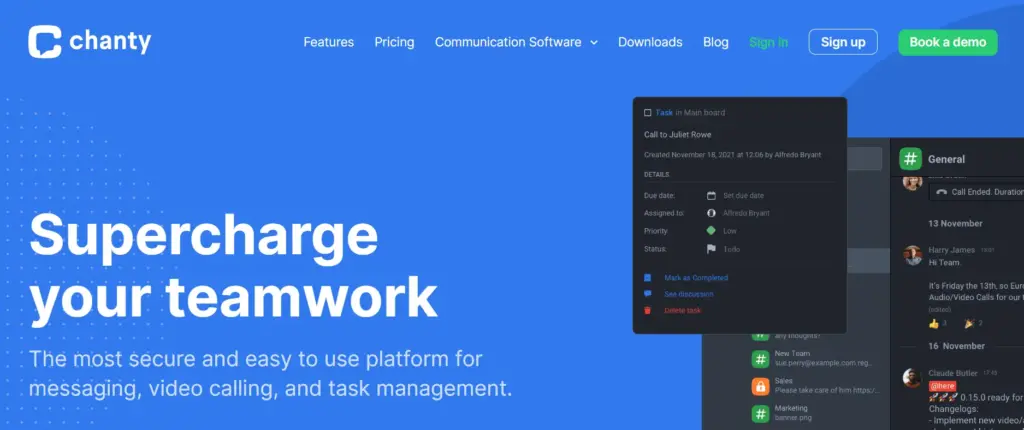The width and height of the screenshot is (1024, 430).
Task: Click the Chanty logo icon
Action: pos(45,41)
